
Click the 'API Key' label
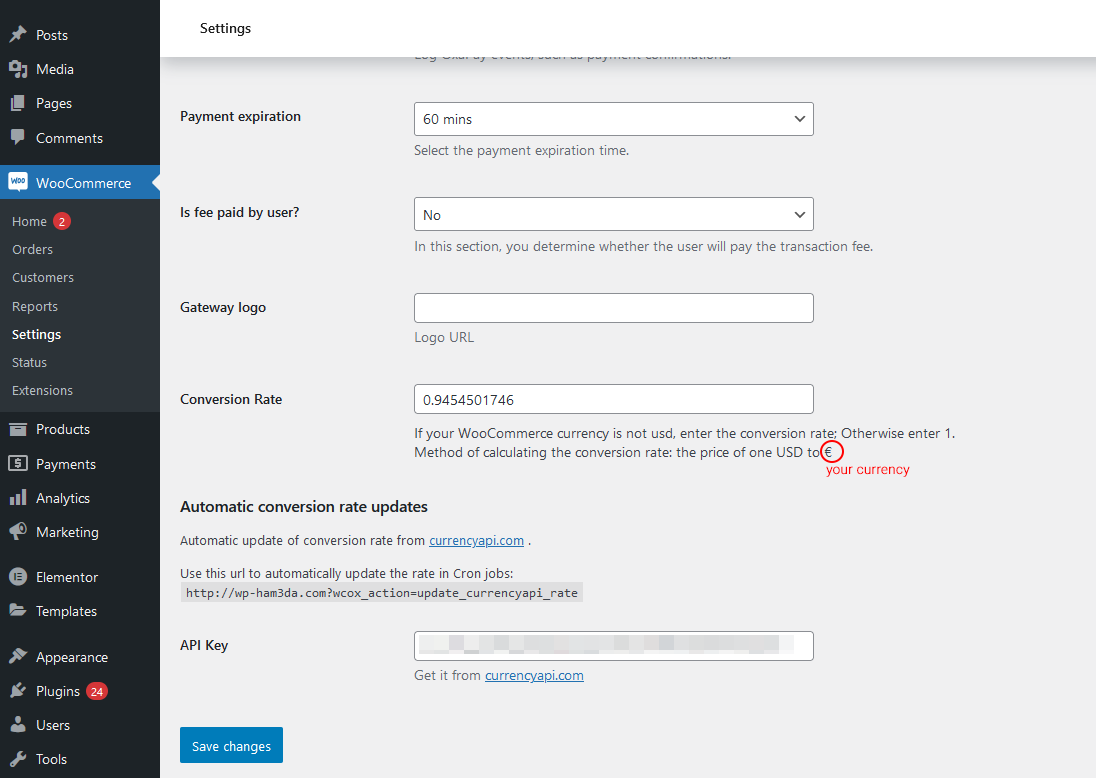204,645
